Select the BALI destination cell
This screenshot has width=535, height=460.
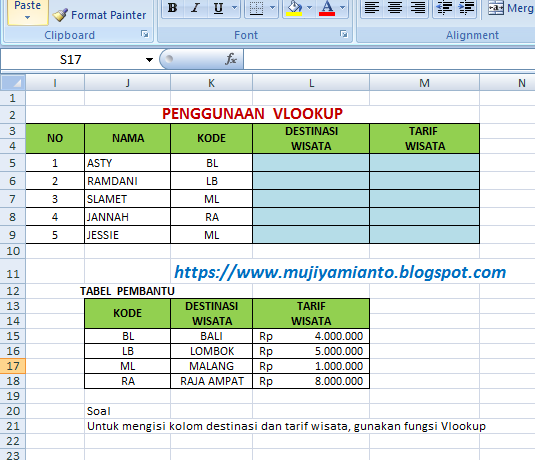(x=211, y=336)
